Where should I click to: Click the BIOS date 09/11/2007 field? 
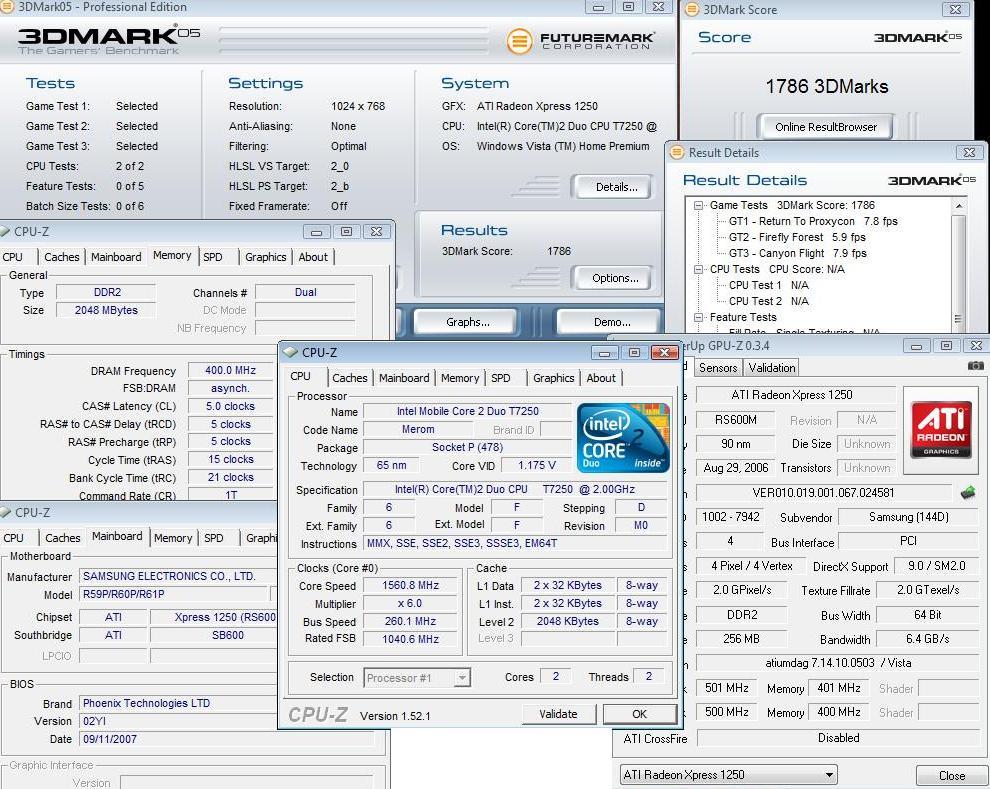(227, 739)
